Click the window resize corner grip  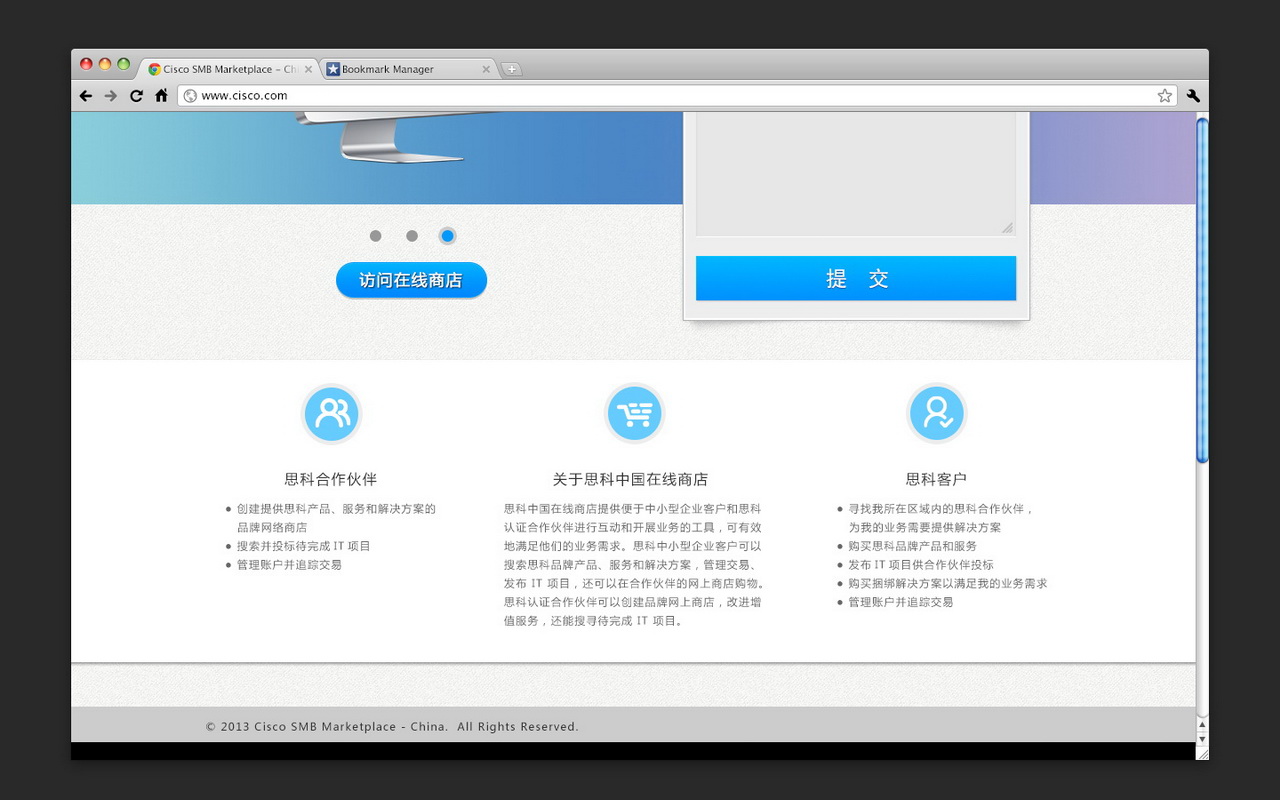coord(1202,753)
